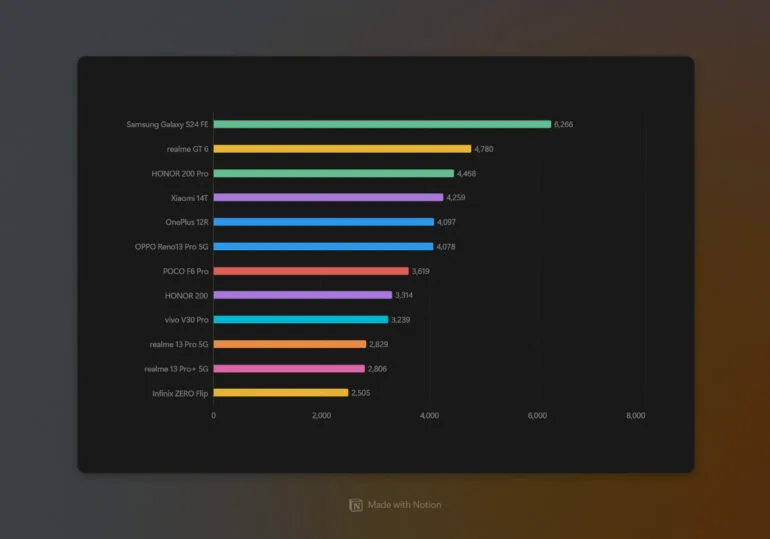Click the value 2,829
Image resolution: width=770 pixels, height=539 pixels.
pos(379,345)
